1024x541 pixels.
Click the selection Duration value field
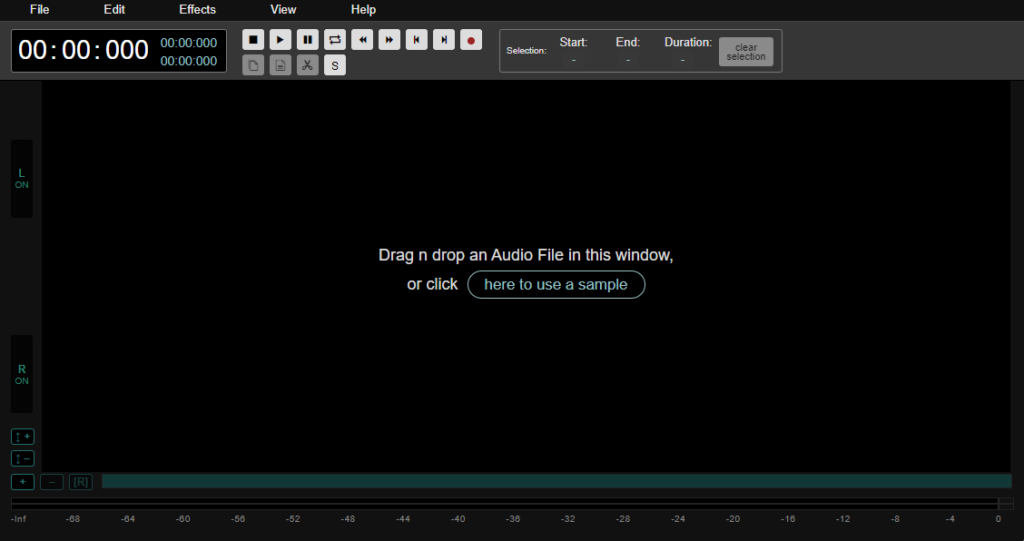(682, 60)
